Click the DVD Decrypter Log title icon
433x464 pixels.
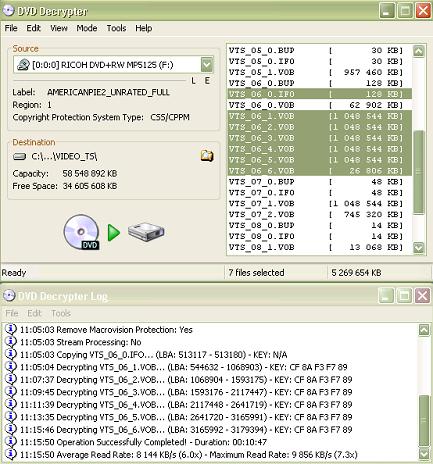[x=9, y=295]
